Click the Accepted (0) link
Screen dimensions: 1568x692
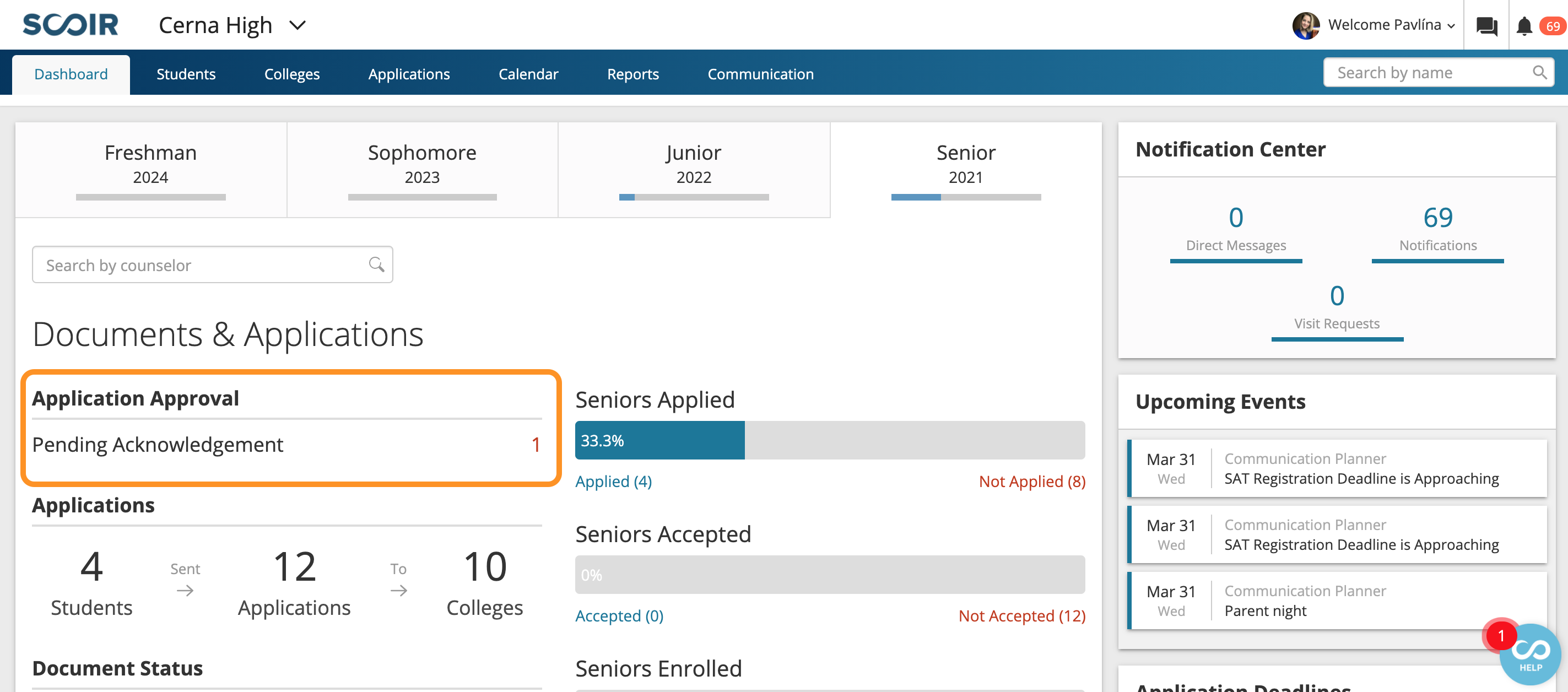[619, 615]
